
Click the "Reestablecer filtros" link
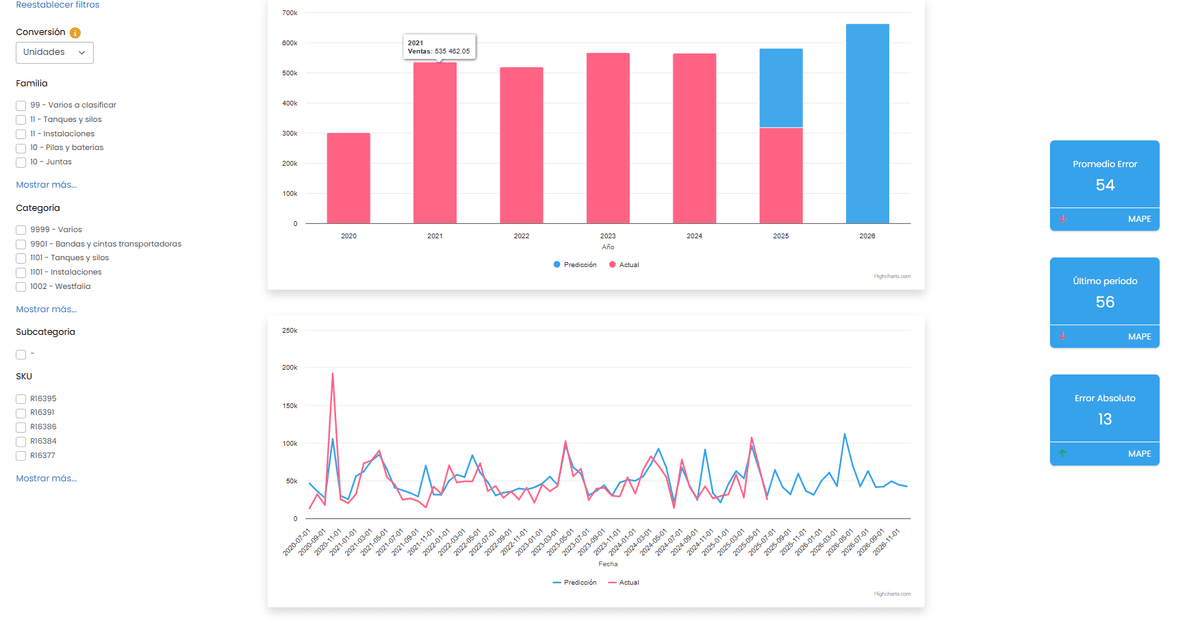pyautogui.click(x=56, y=5)
